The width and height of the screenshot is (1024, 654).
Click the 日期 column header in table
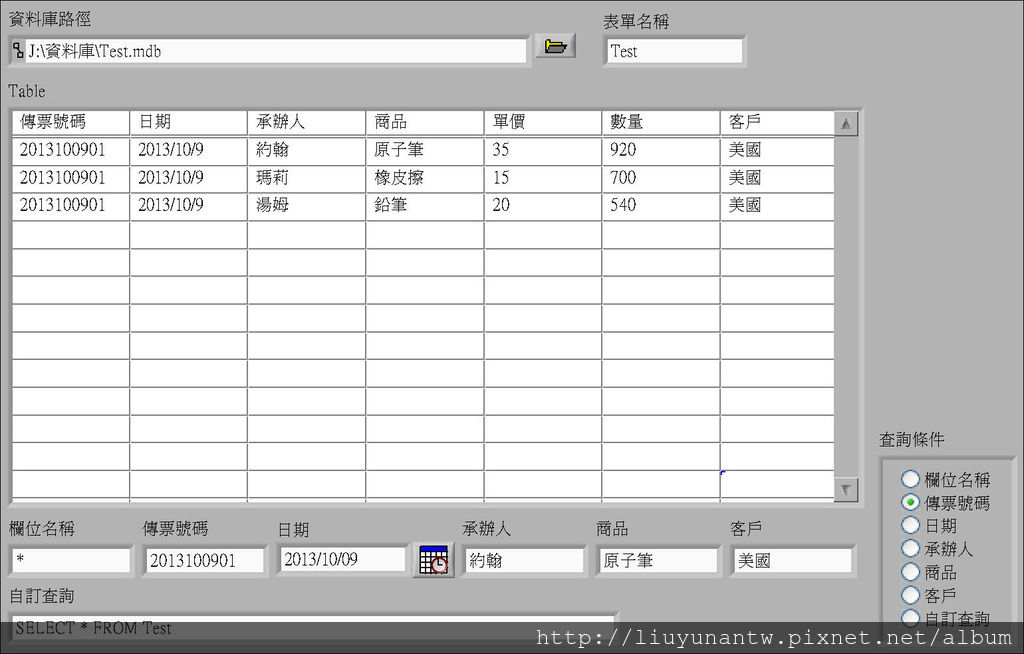coord(188,122)
